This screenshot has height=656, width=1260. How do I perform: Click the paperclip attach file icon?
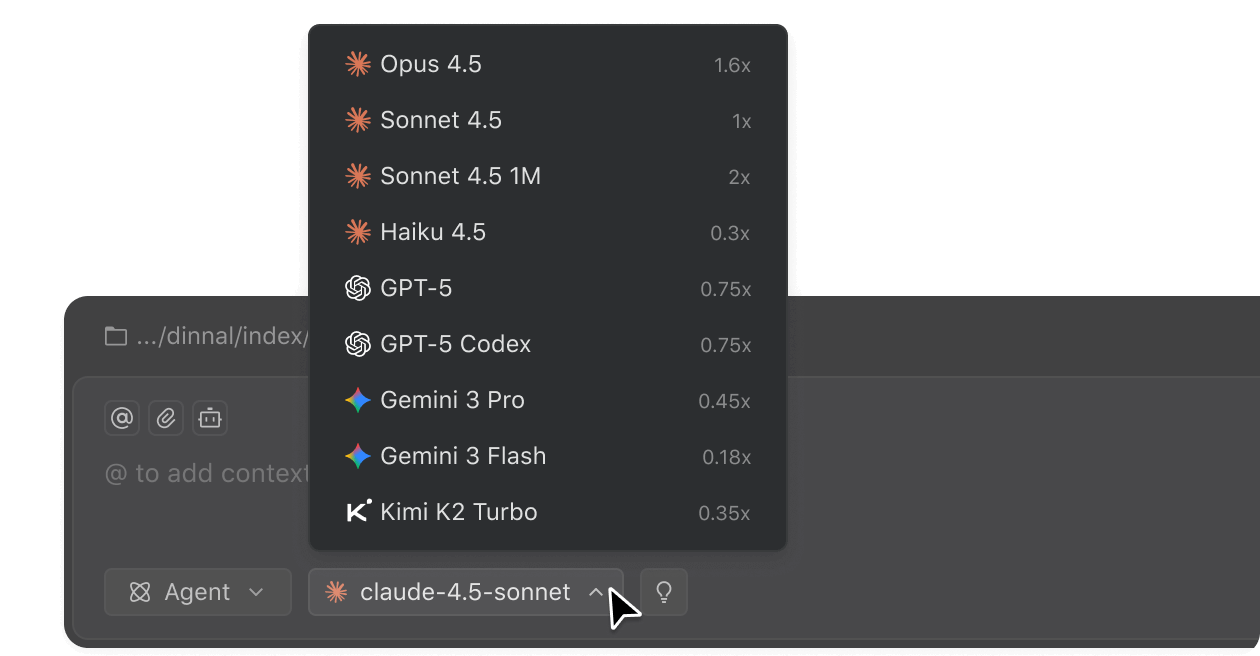coord(166,418)
